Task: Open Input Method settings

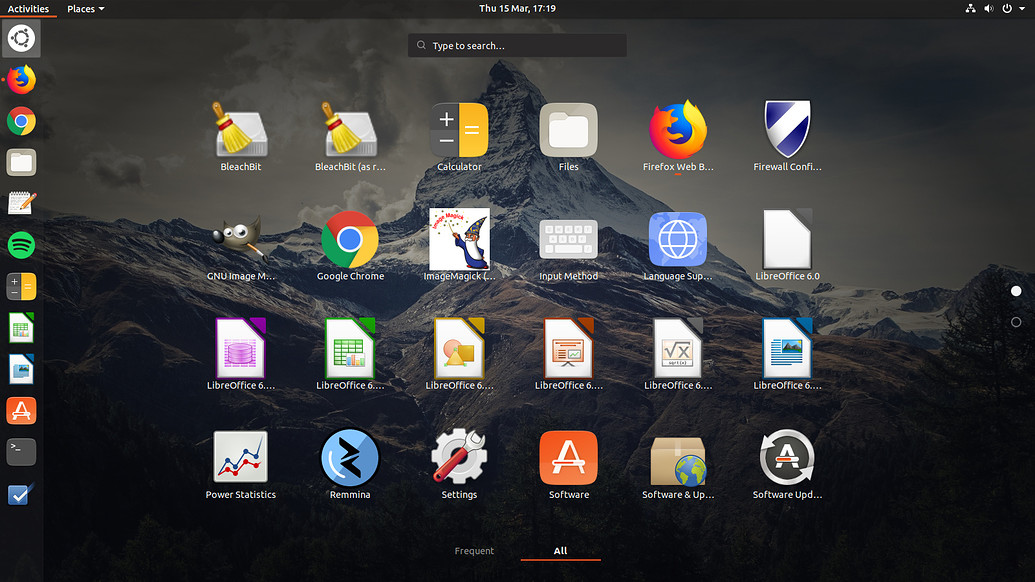Action: (568, 240)
